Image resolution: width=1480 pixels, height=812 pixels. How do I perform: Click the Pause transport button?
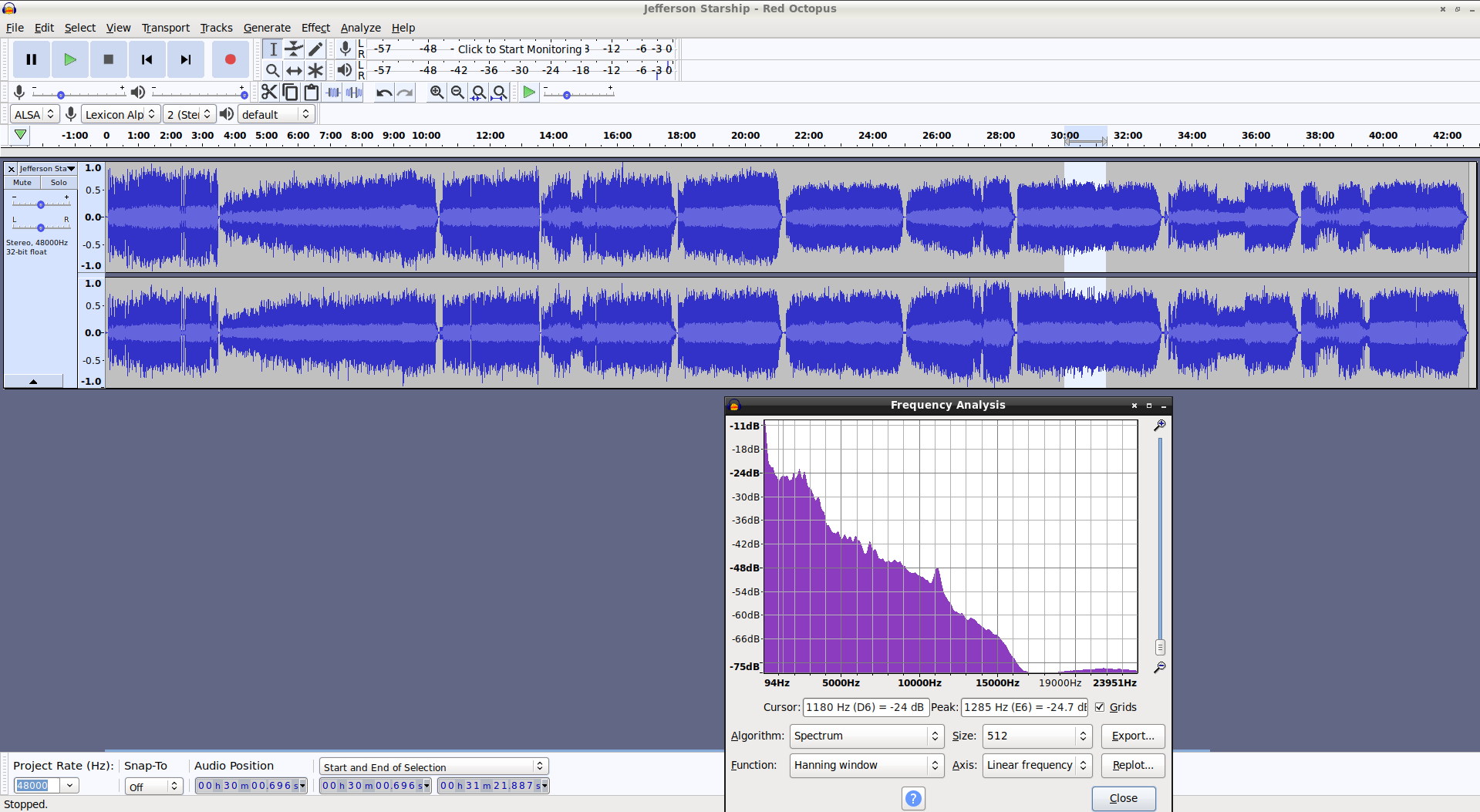(32, 59)
